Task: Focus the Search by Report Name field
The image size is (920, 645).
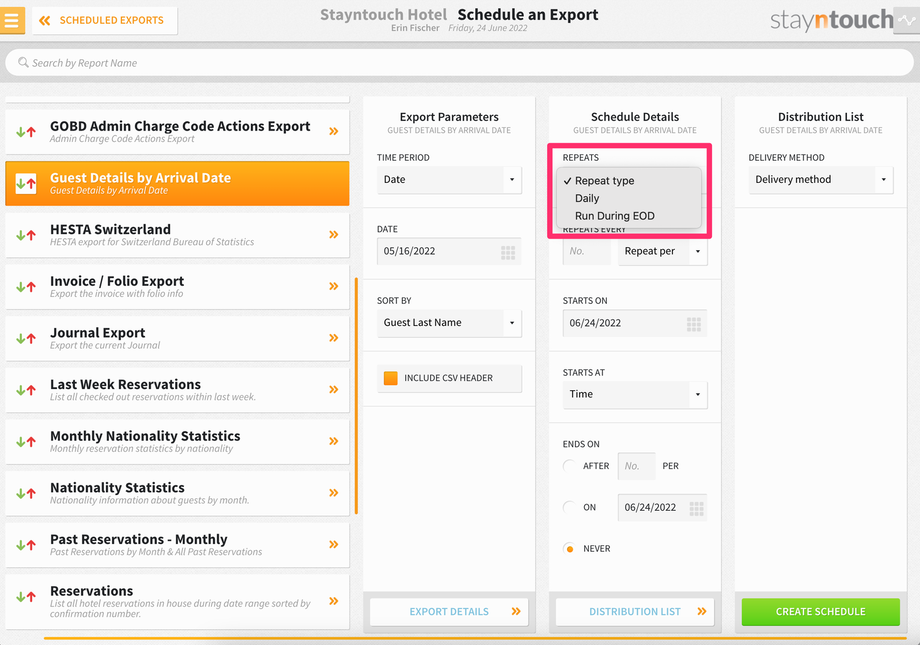Action: [x=459, y=63]
